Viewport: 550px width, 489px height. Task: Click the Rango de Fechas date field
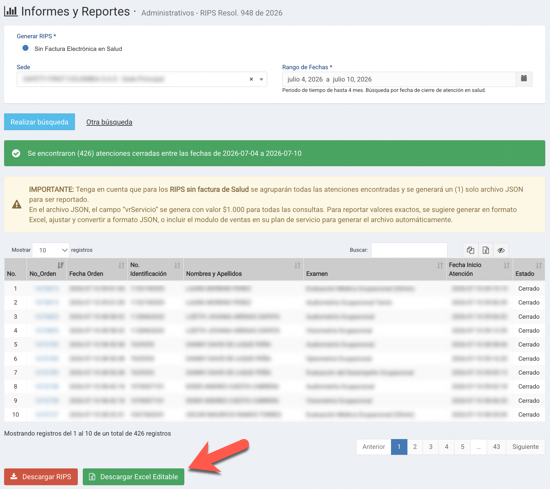(399, 79)
